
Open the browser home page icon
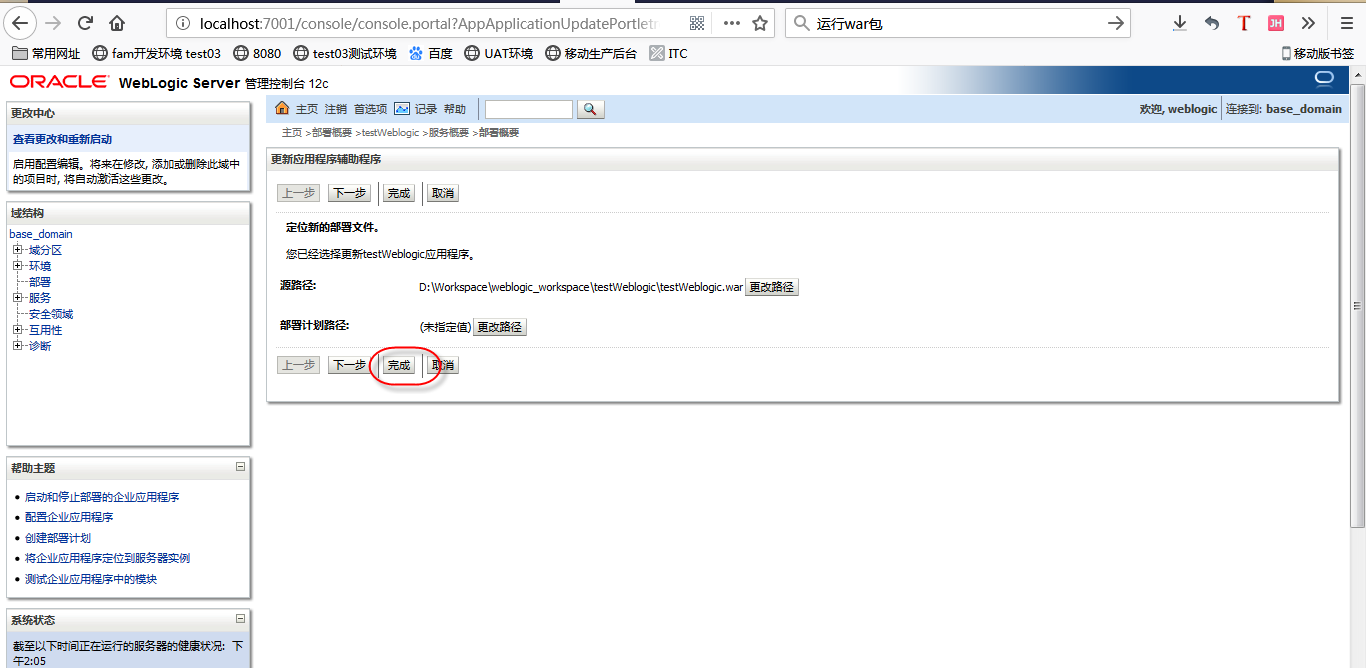click(x=117, y=23)
